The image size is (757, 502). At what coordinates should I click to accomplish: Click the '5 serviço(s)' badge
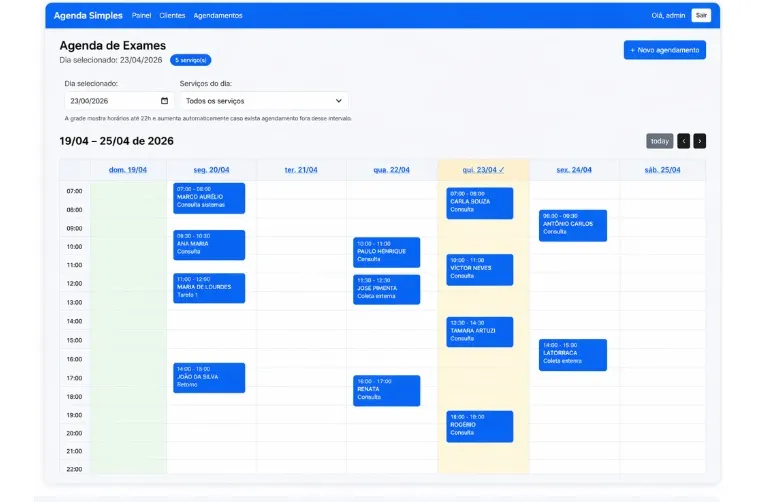(190, 60)
